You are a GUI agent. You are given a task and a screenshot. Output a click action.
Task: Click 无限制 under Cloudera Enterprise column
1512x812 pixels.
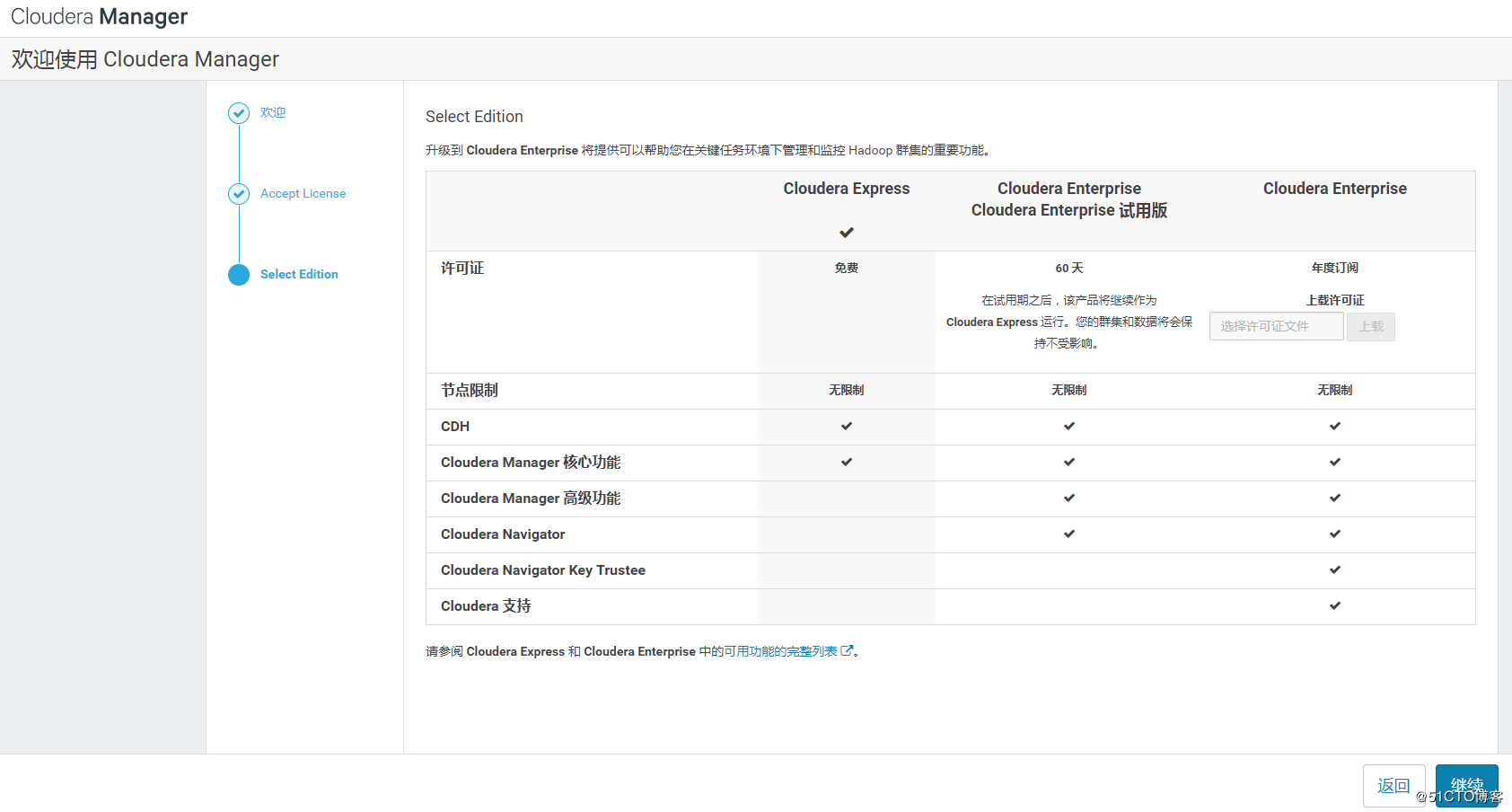[1335, 391]
